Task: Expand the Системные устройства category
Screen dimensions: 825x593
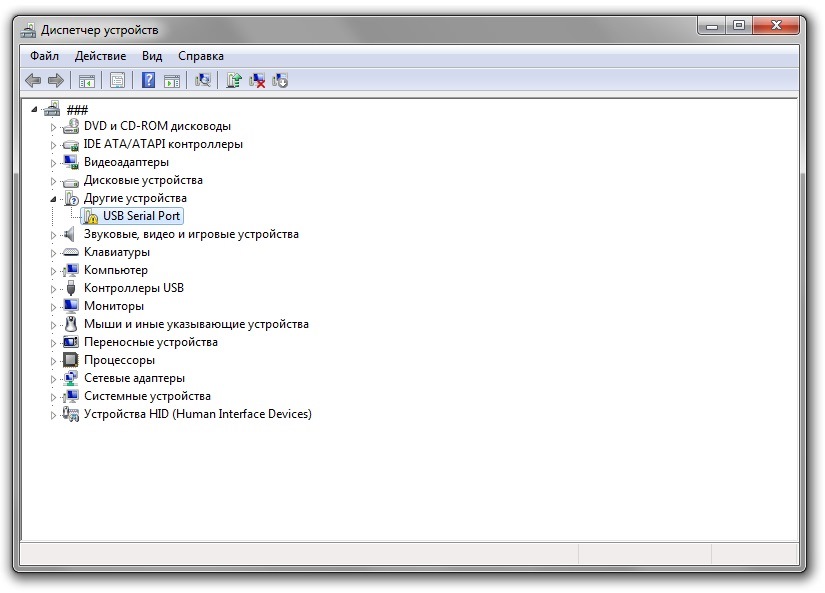Action: (53, 397)
